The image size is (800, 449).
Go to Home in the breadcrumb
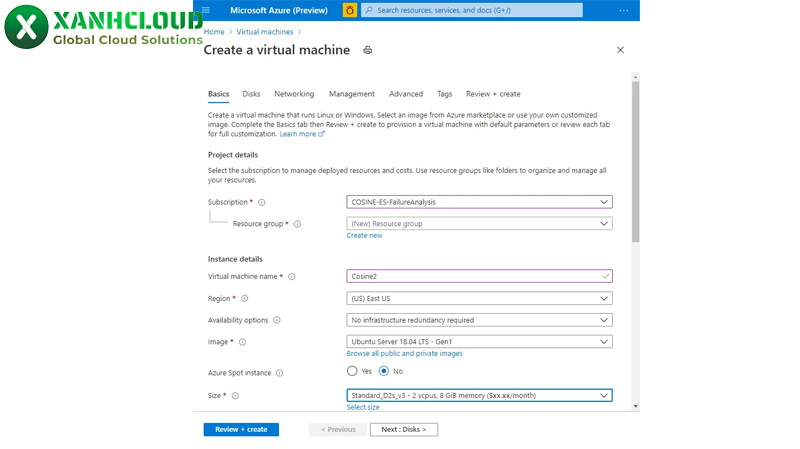point(214,32)
